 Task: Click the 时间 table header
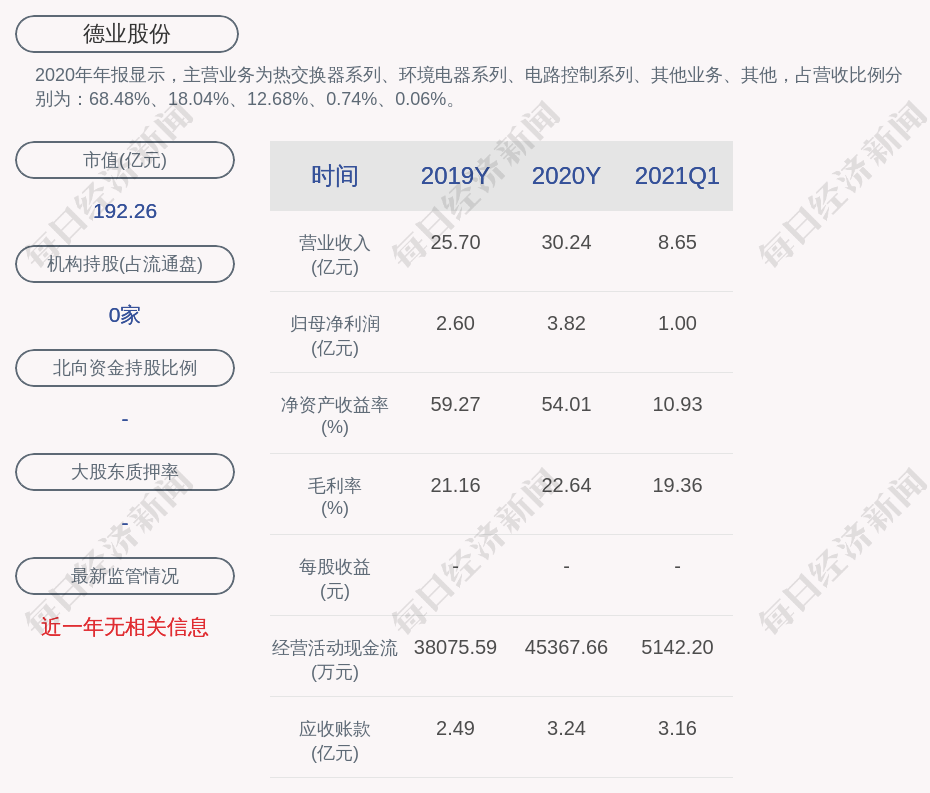point(335,176)
